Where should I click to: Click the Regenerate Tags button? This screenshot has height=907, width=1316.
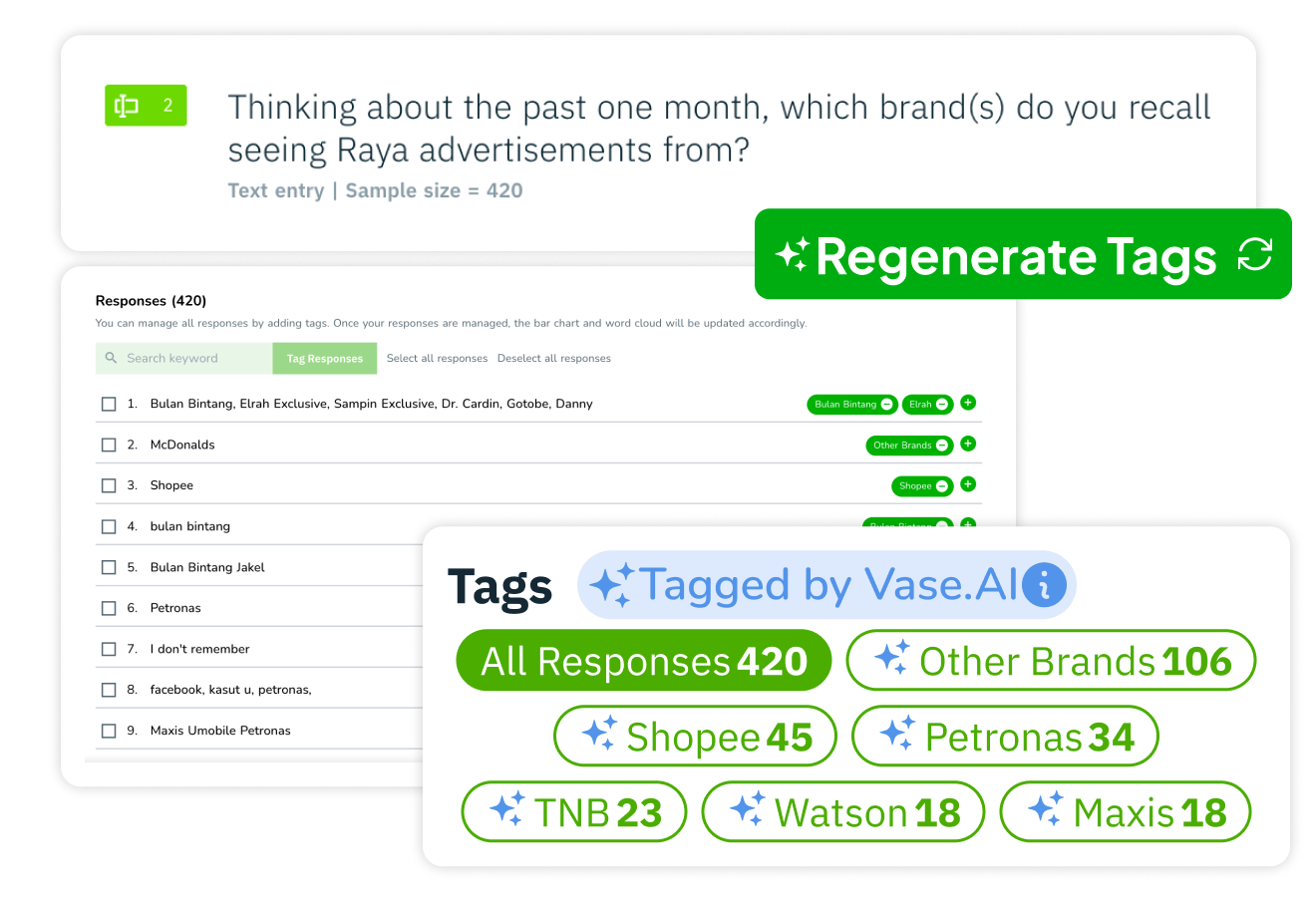coord(1022,255)
